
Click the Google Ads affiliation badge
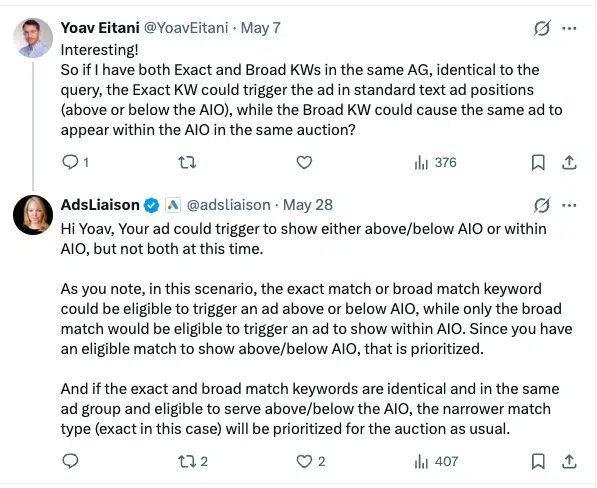coord(172,205)
